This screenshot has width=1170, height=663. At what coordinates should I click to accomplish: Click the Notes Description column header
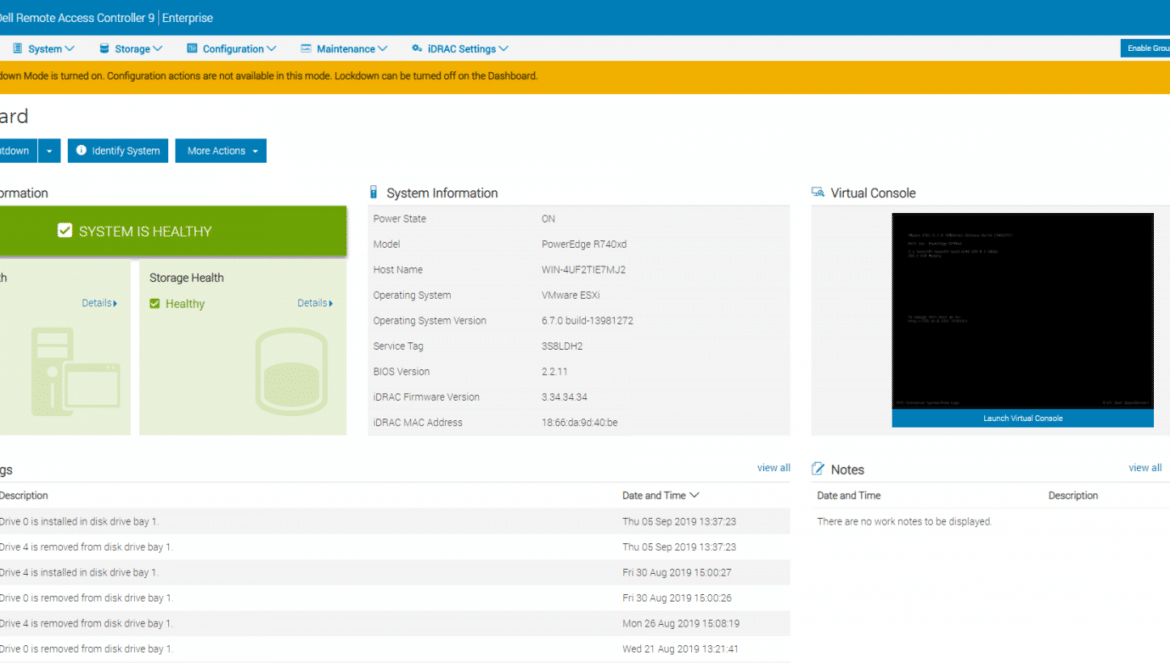click(x=1073, y=495)
